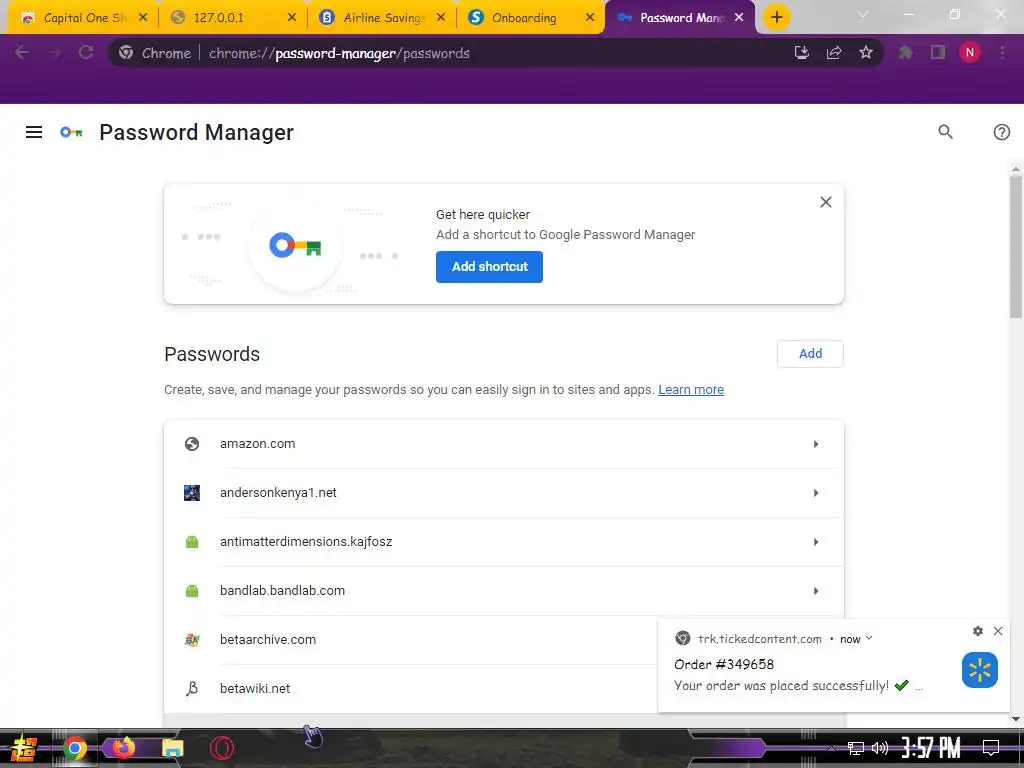Bookmark this page with star icon
The image size is (1024, 768).
[866, 53]
